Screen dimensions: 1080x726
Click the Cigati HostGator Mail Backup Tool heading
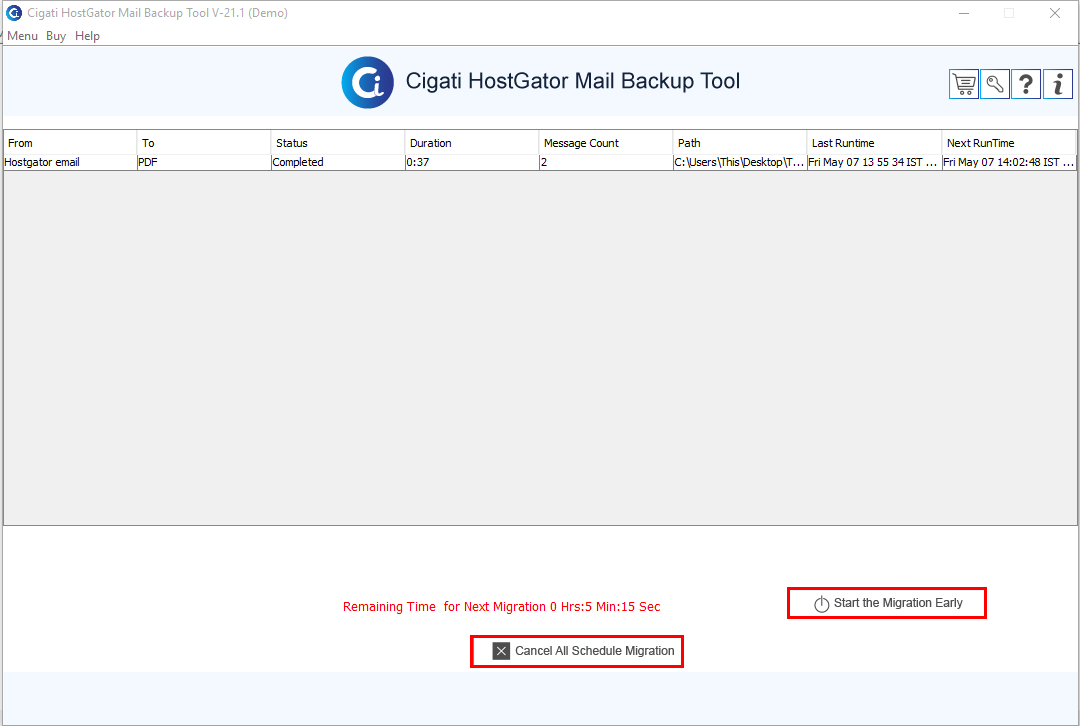(x=572, y=81)
